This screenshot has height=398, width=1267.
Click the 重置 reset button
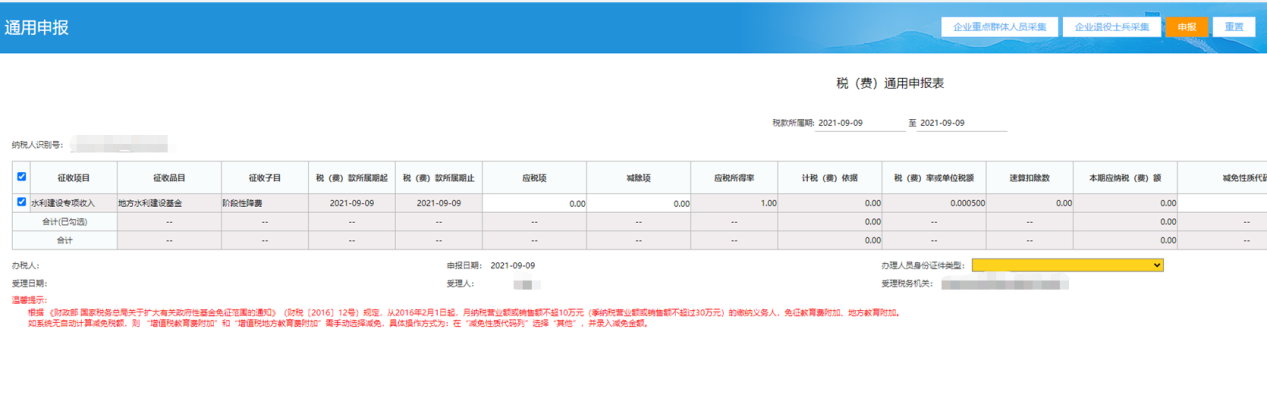[1235, 27]
